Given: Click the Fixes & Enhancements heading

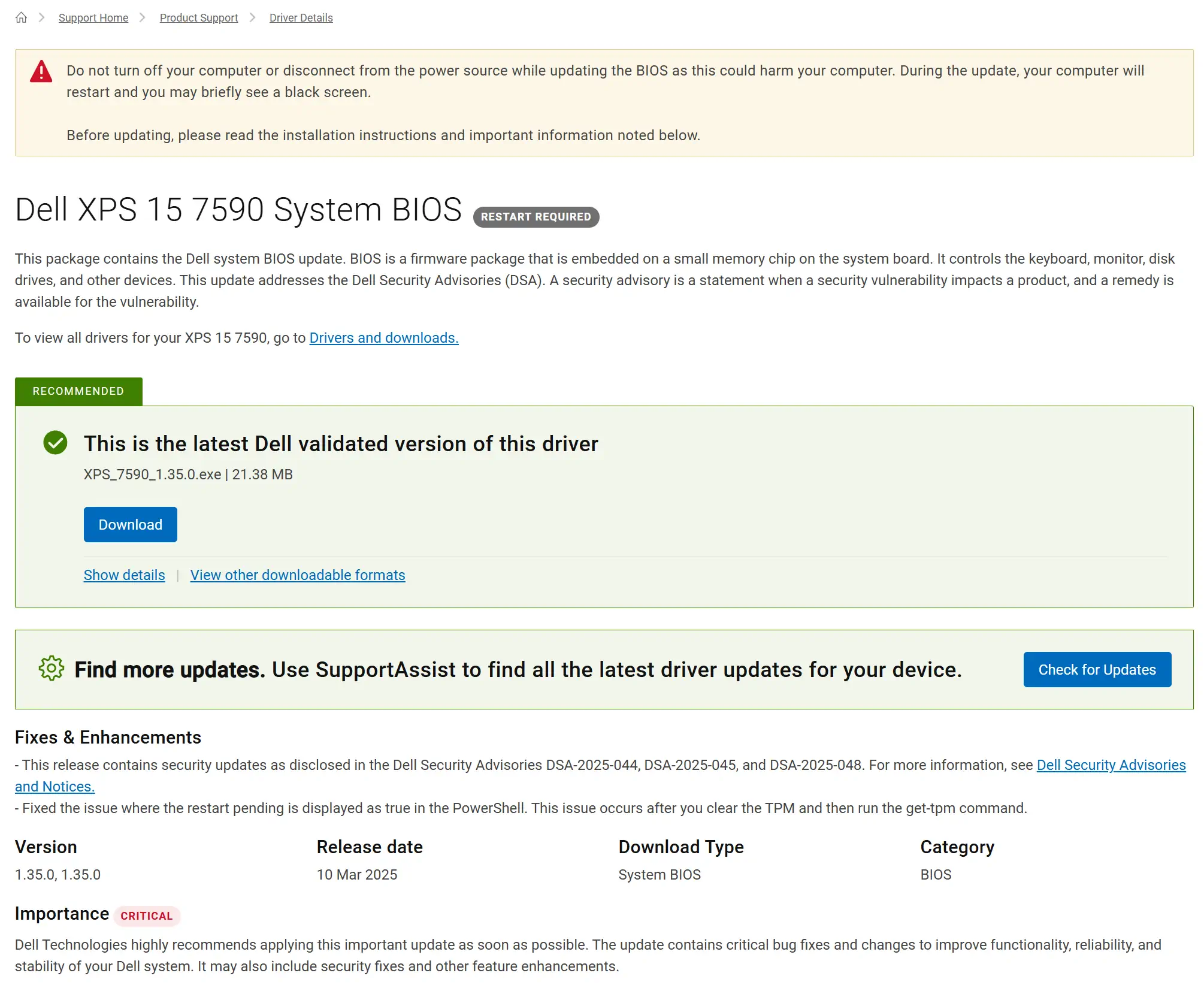Looking at the screenshot, I should click(x=108, y=738).
